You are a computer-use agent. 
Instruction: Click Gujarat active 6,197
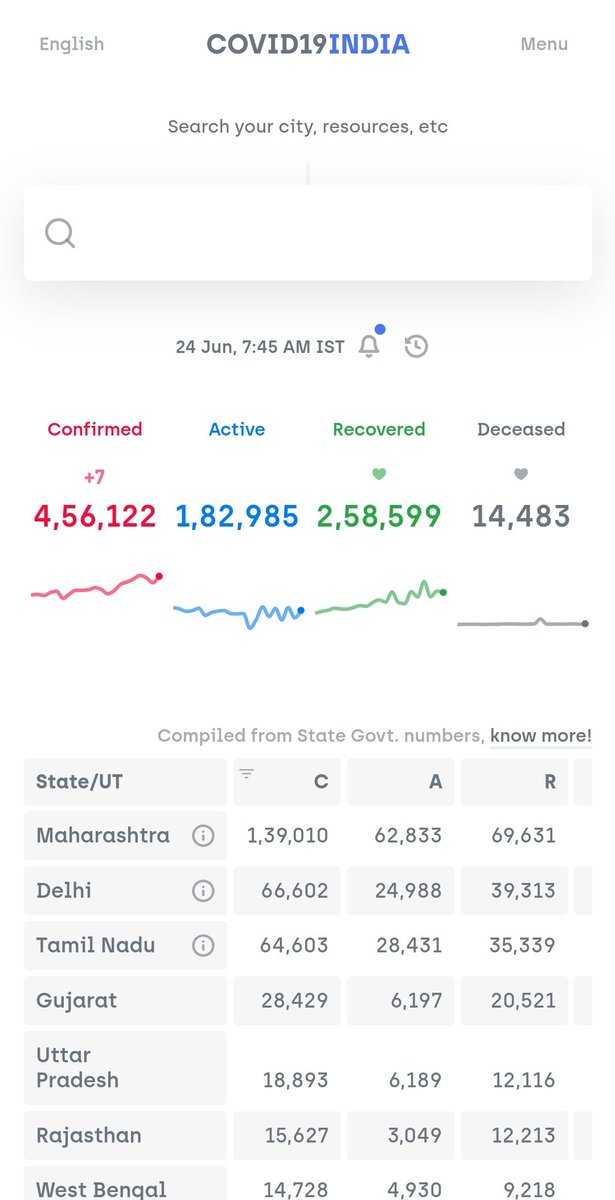coord(417,1000)
